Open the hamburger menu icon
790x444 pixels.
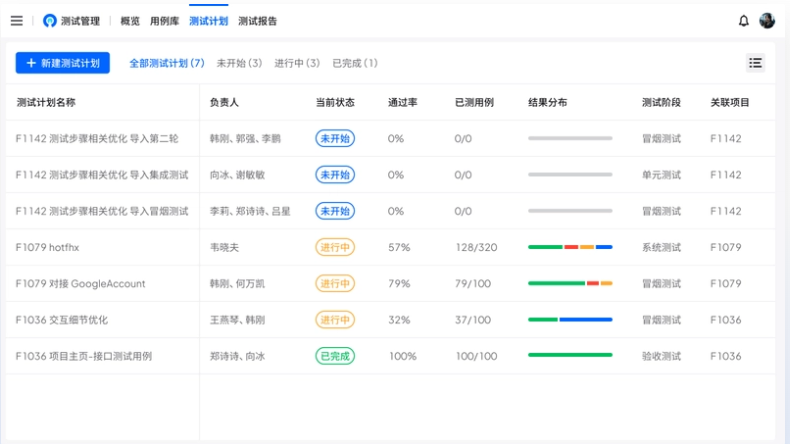point(17,21)
